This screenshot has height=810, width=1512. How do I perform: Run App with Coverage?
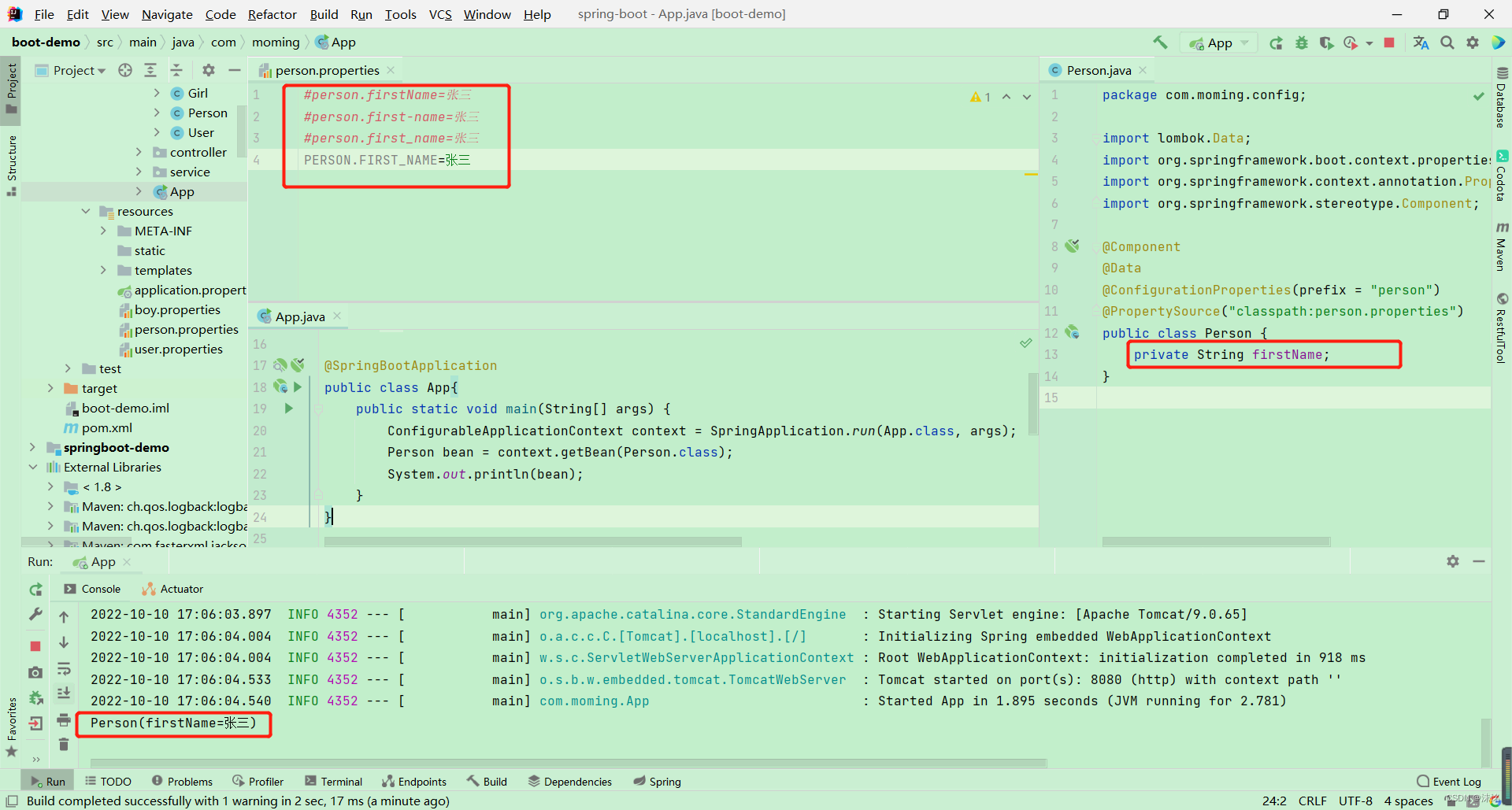pos(1327,43)
